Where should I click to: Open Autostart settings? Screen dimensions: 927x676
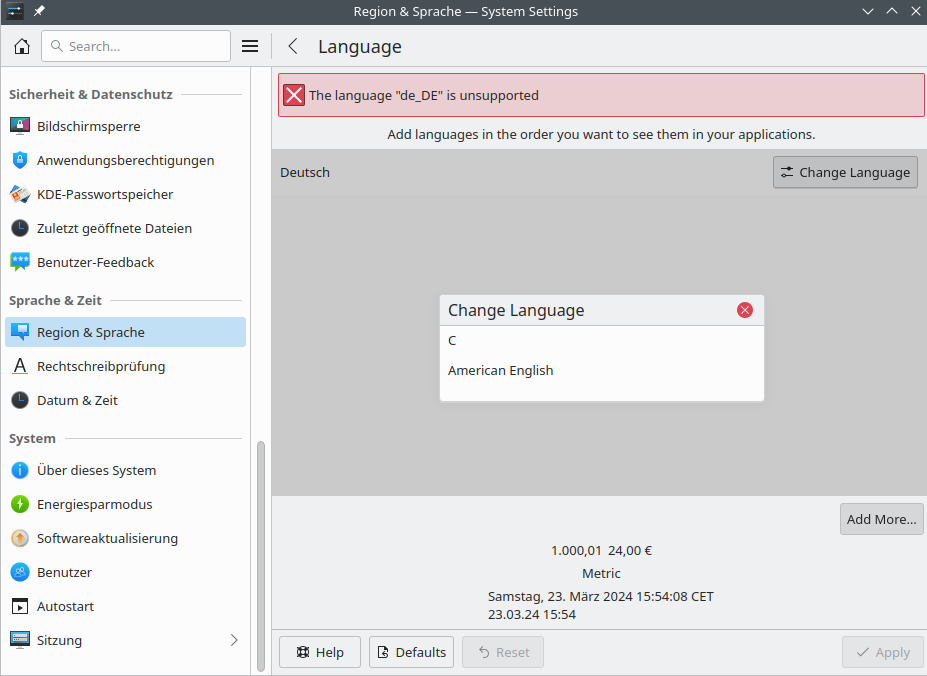(125, 606)
